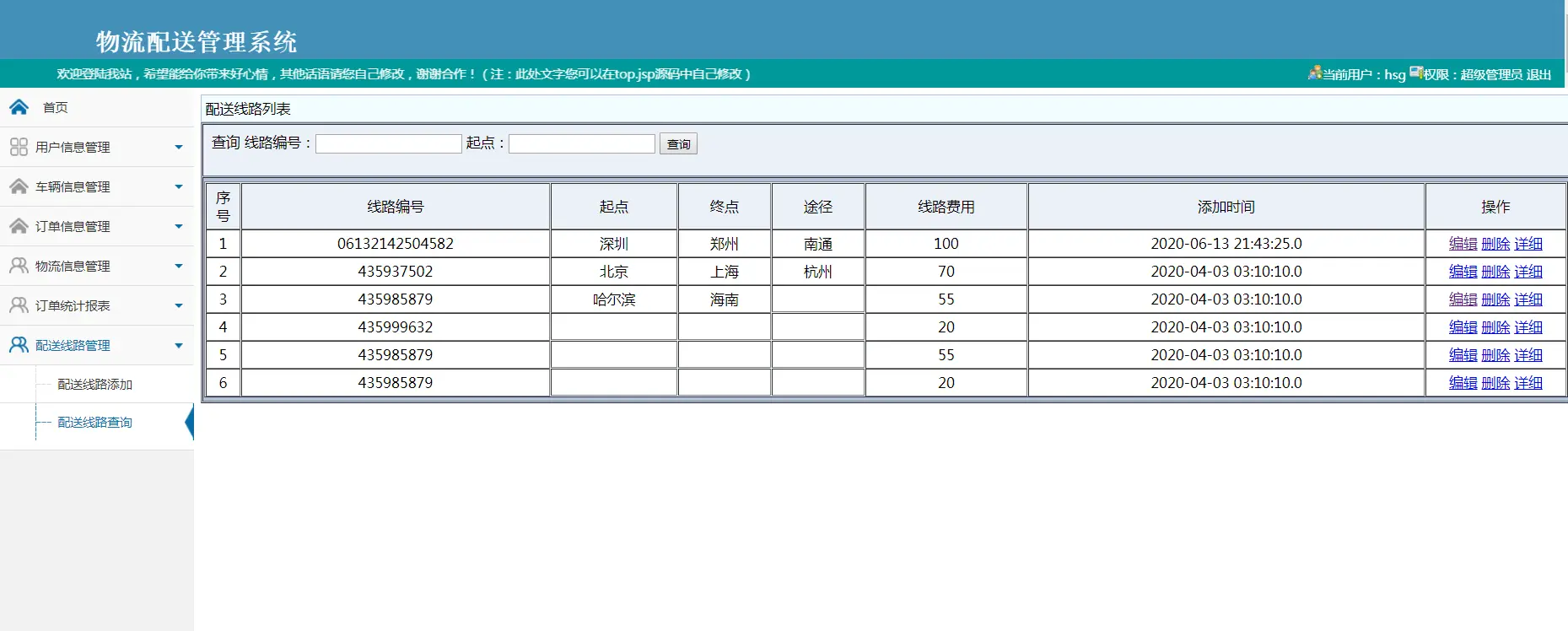This screenshot has height=631, width=1568.
Task: Expand 订单信息管理 dropdown arrow
Action: (179, 227)
